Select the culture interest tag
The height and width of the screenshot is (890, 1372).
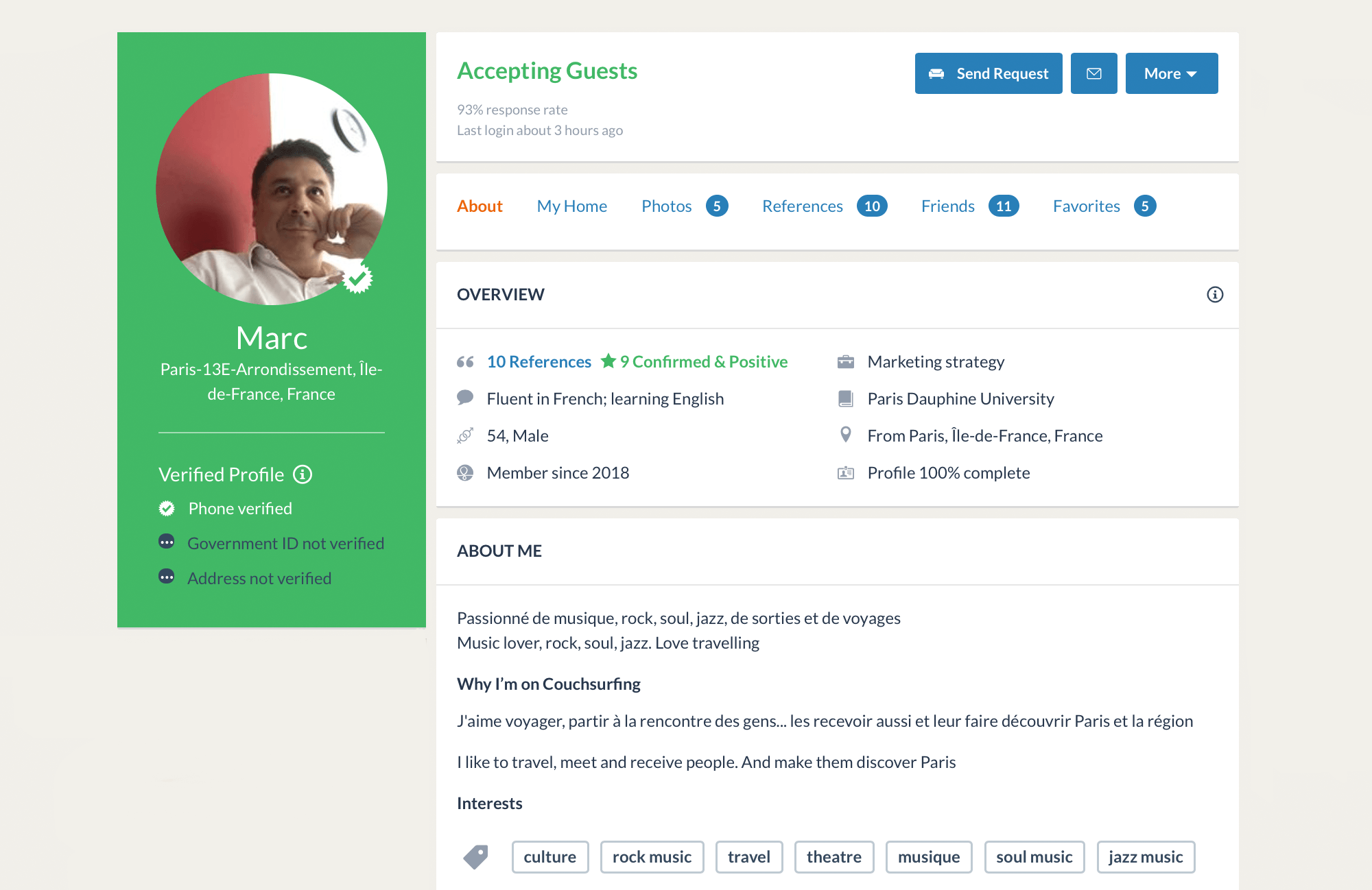(549, 856)
